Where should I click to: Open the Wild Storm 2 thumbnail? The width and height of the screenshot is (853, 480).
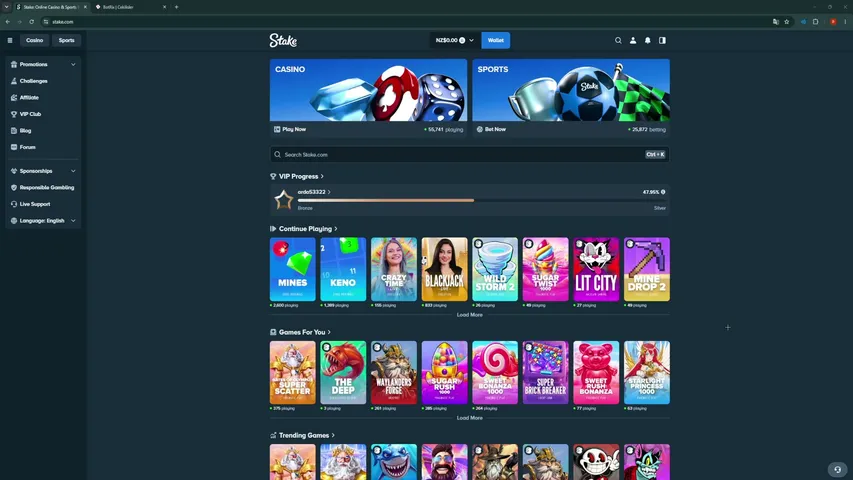point(495,269)
